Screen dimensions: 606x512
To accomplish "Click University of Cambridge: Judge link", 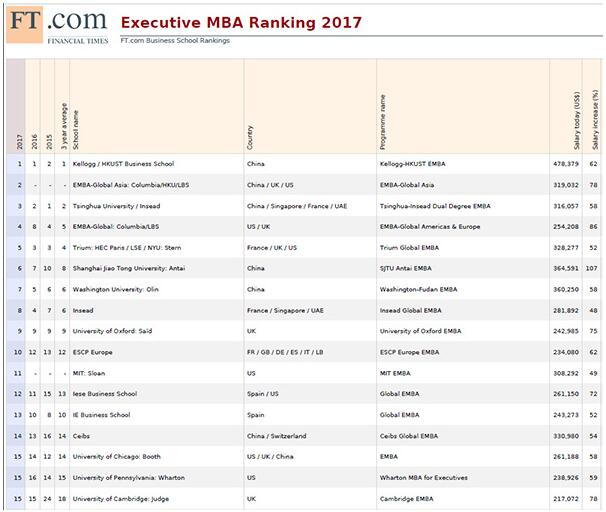I will (x=117, y=499).
